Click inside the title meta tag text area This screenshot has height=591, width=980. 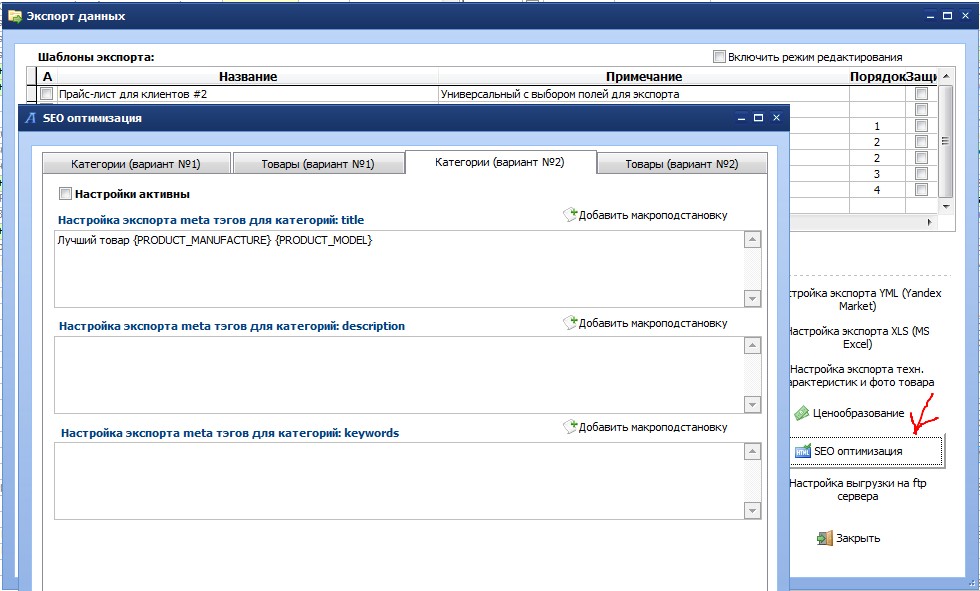[399, 269]
